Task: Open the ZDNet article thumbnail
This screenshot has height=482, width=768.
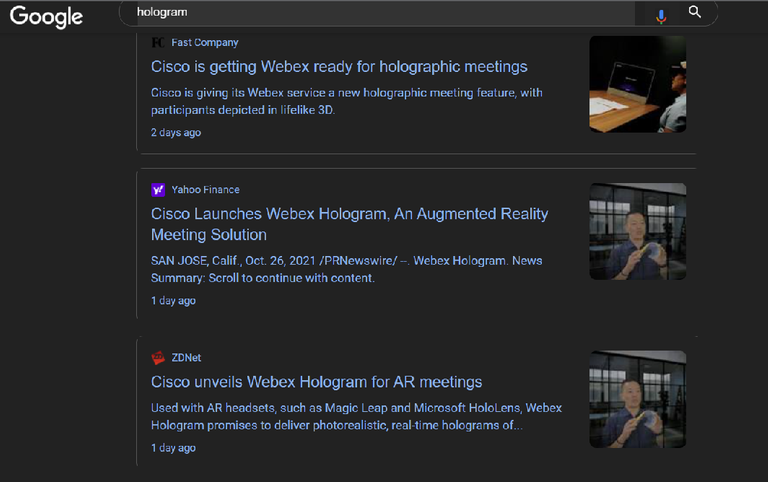Action: 637,399
